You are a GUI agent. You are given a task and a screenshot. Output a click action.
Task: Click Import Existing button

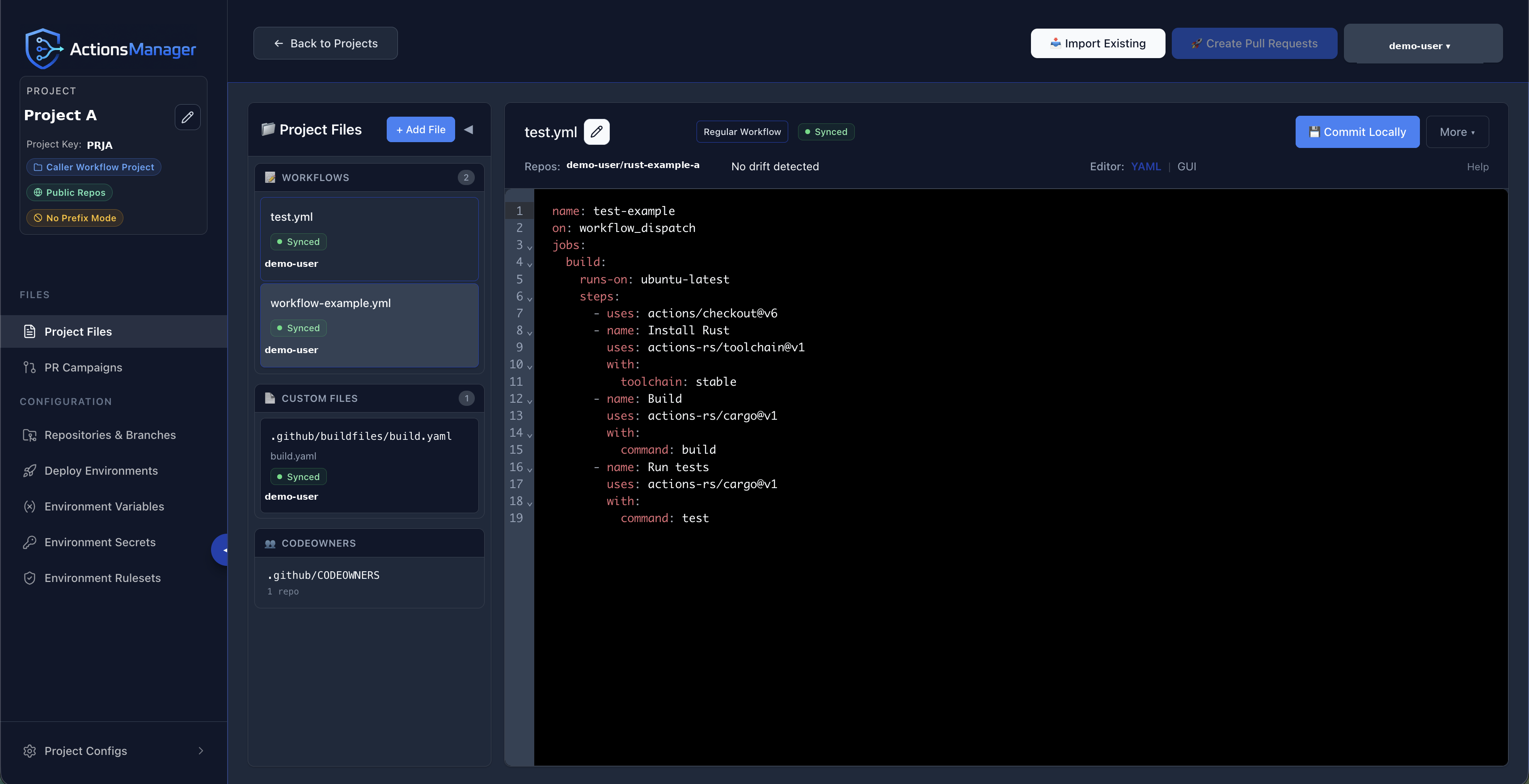[1098, 43]
